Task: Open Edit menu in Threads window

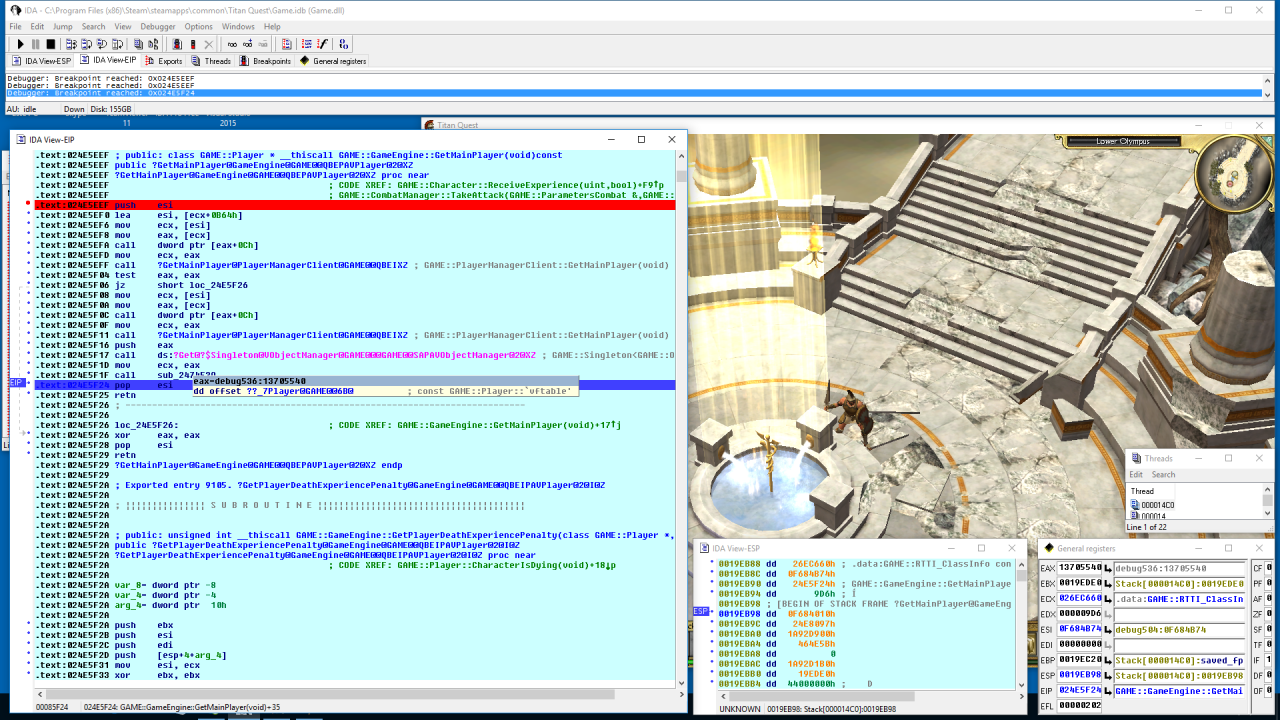Action: 1136,475
